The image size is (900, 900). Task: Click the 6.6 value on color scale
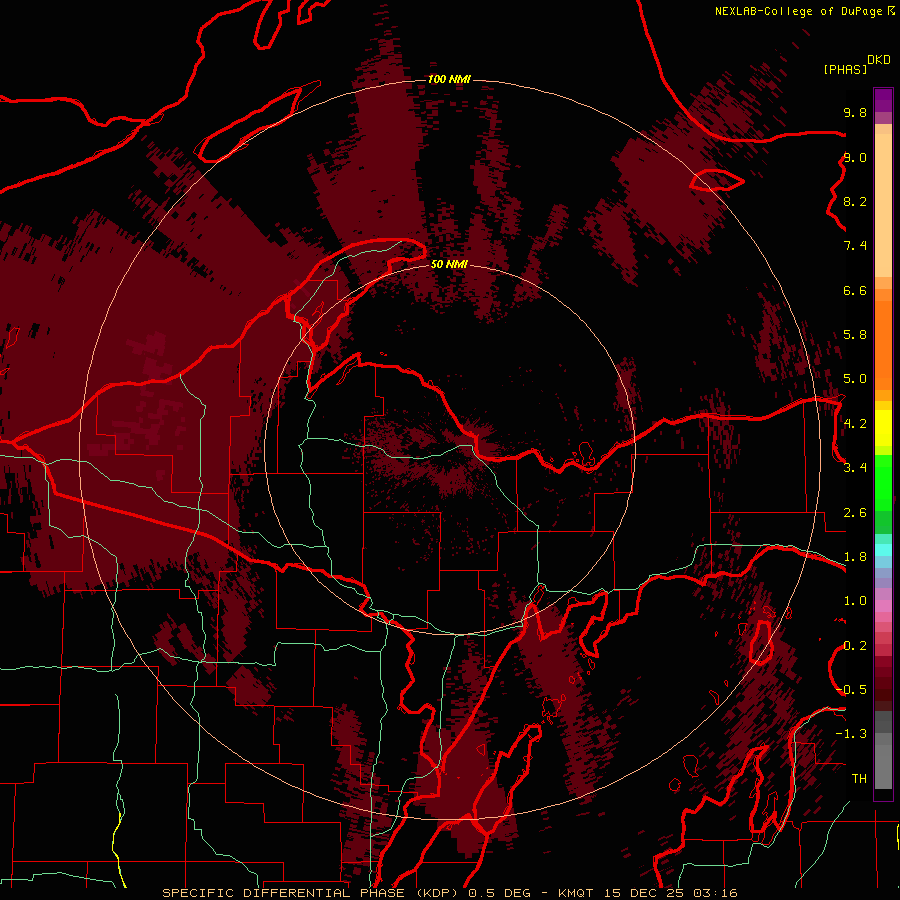click(x=855, y=290)
